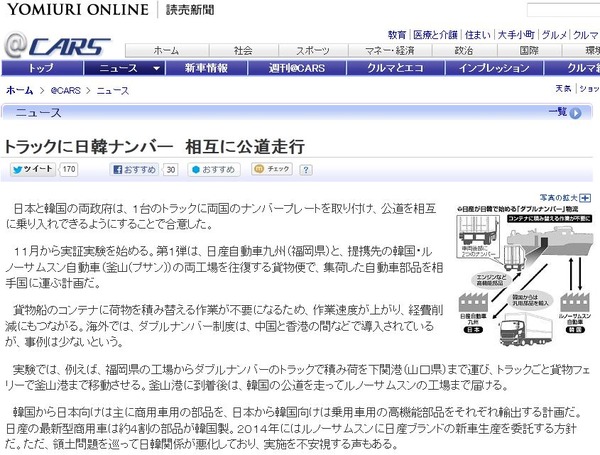The height and width of the screenshot is (455, 600).
Task: Click the paragraph starting 日本と韓国の両政府
Action: pyautogui.click(x=221, y=216)
